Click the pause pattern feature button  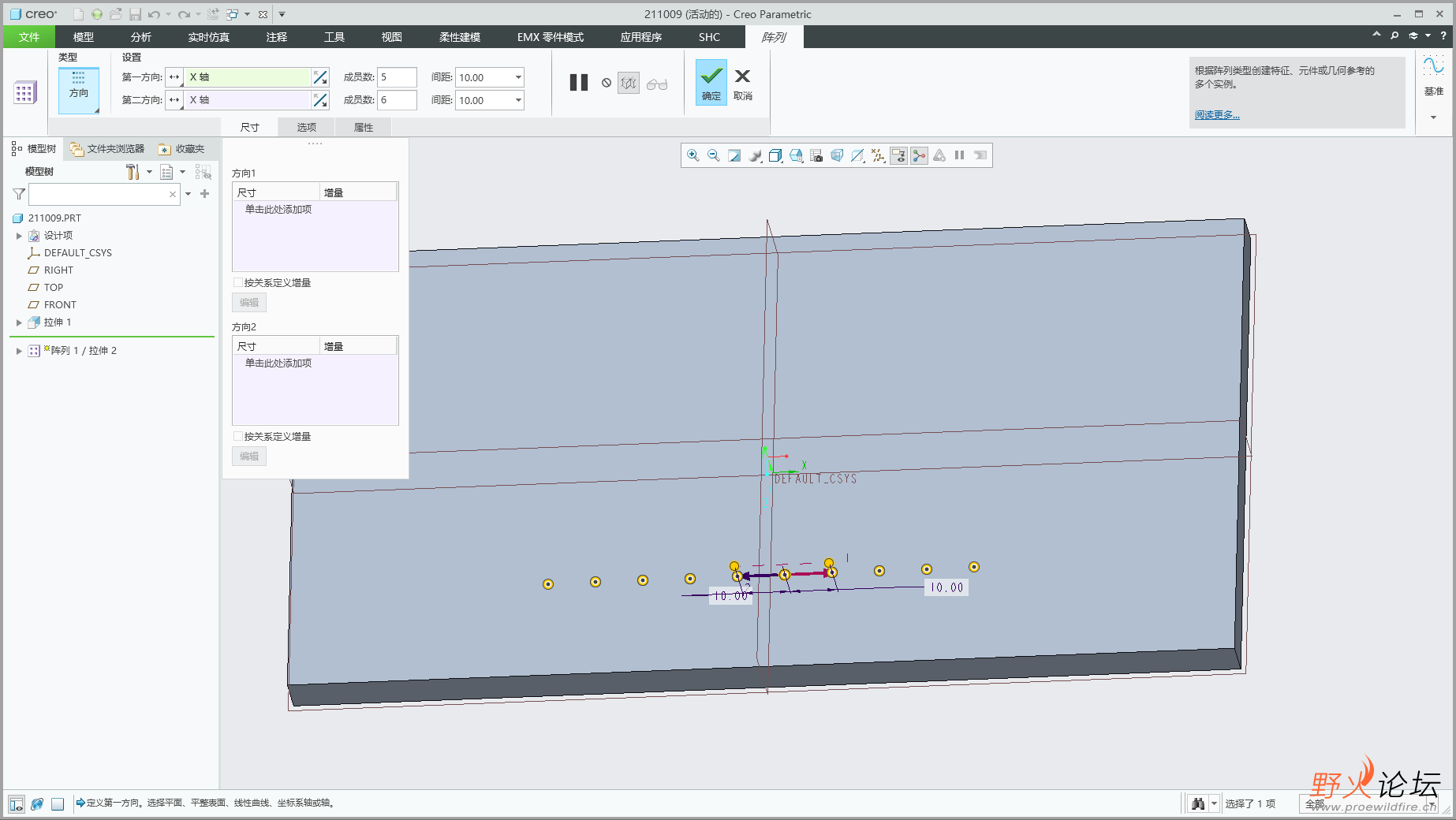pyautogui.click(x=579, y=83)
